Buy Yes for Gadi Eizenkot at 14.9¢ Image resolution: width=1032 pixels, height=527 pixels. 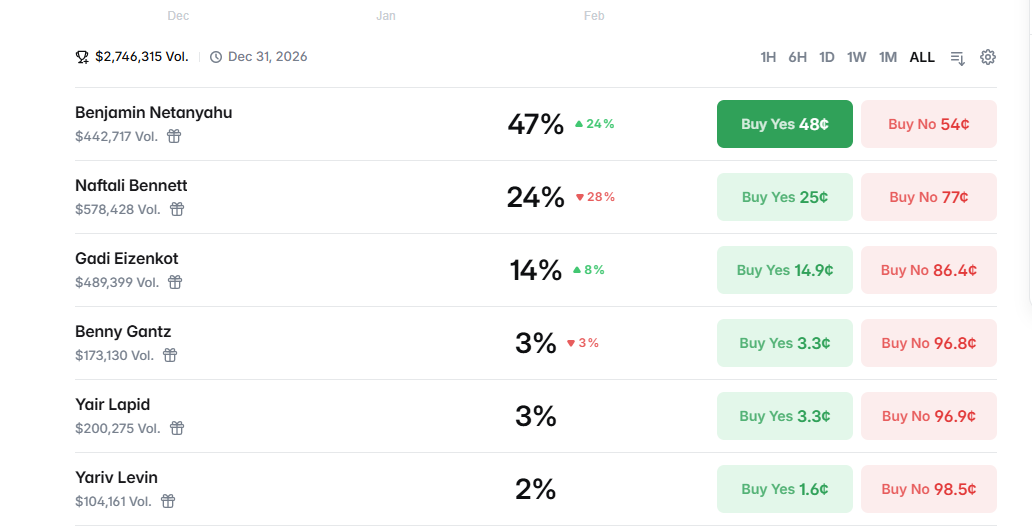tap(785, 270)
